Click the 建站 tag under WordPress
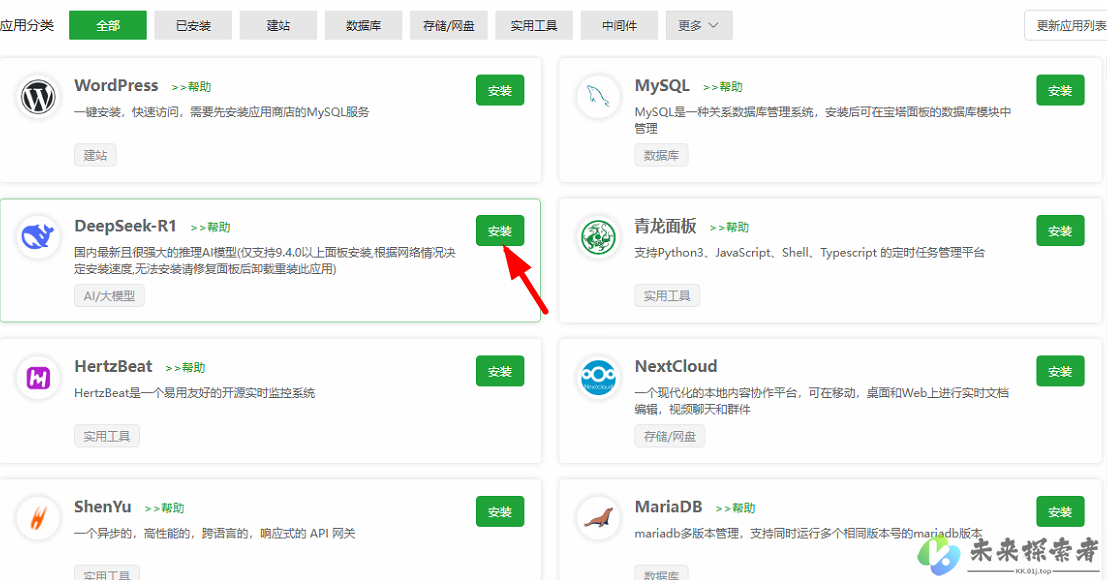 pos(95,155)
